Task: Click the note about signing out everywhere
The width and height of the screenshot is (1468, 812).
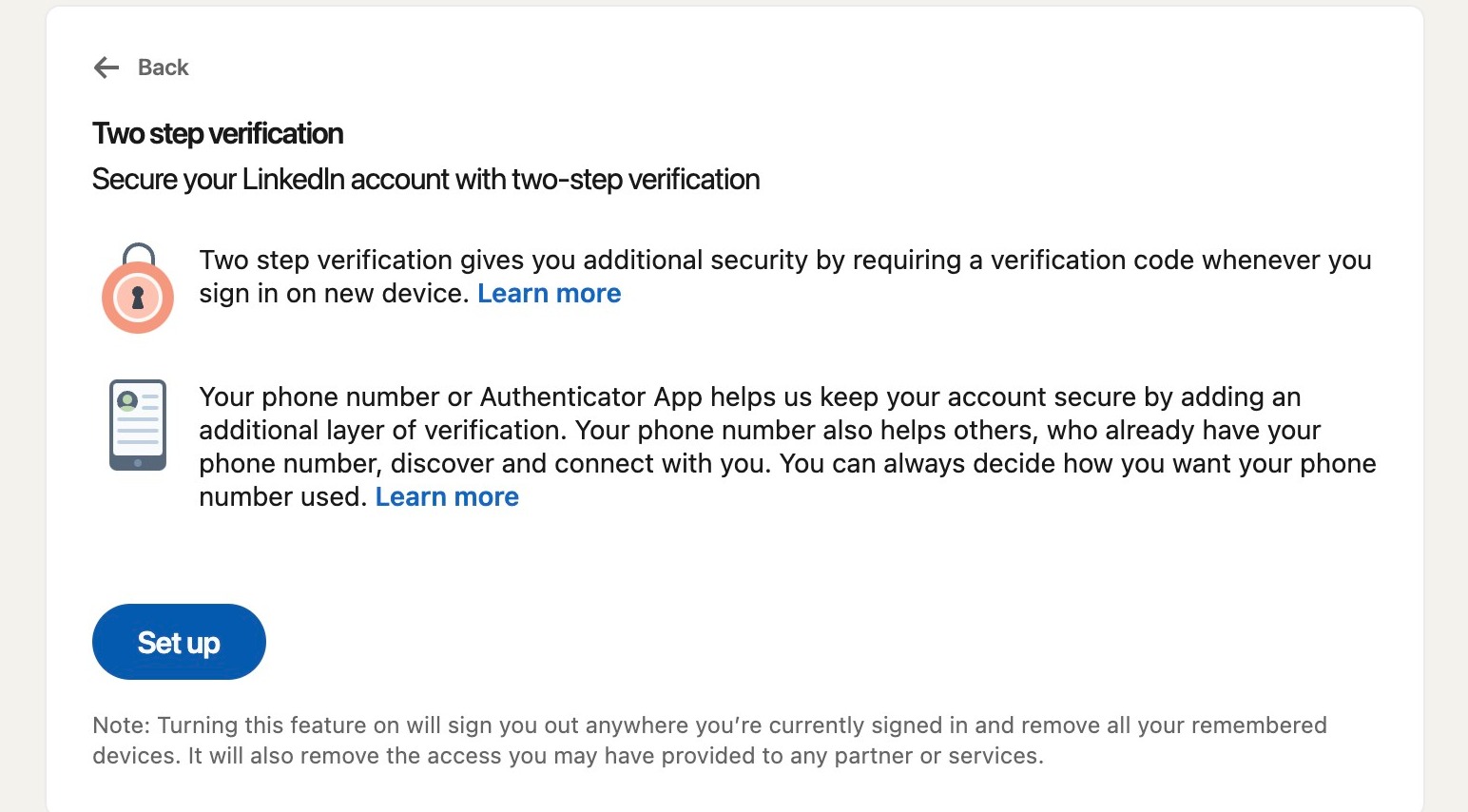Action: (708, 741)
